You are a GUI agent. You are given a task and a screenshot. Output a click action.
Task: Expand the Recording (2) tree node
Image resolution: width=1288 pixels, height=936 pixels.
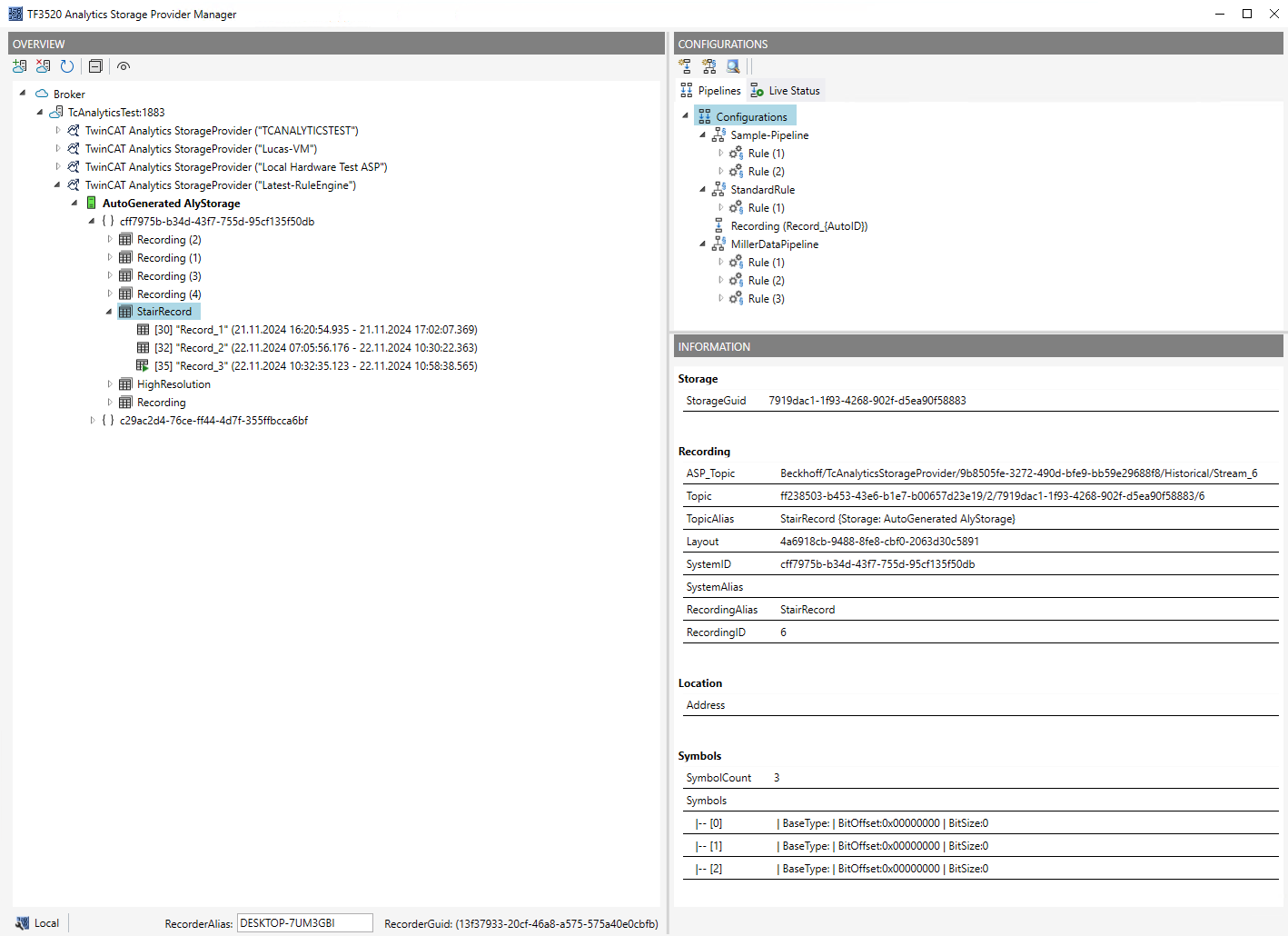click(110, 240)
